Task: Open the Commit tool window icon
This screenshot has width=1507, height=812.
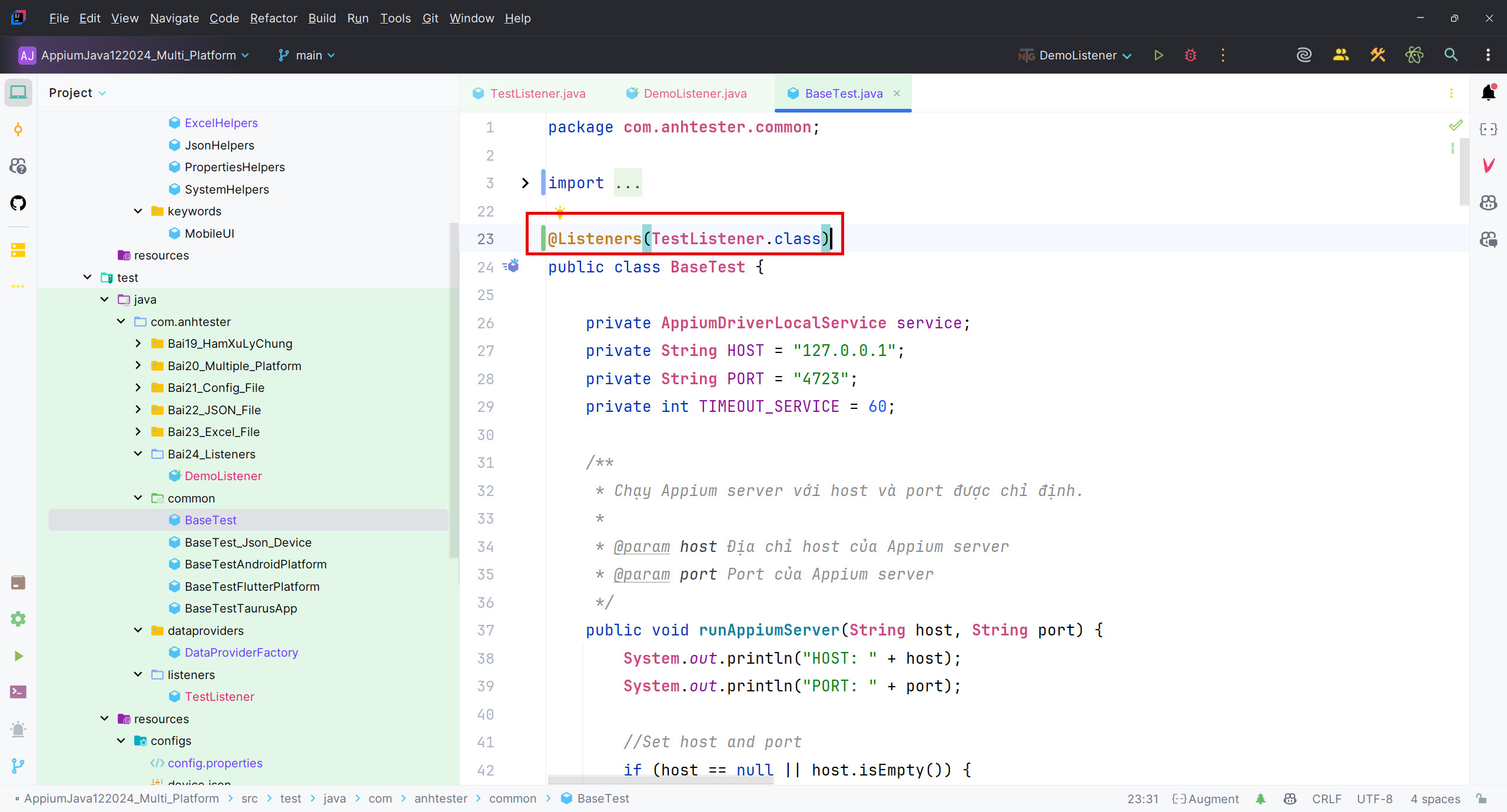Action: [18, 129]
